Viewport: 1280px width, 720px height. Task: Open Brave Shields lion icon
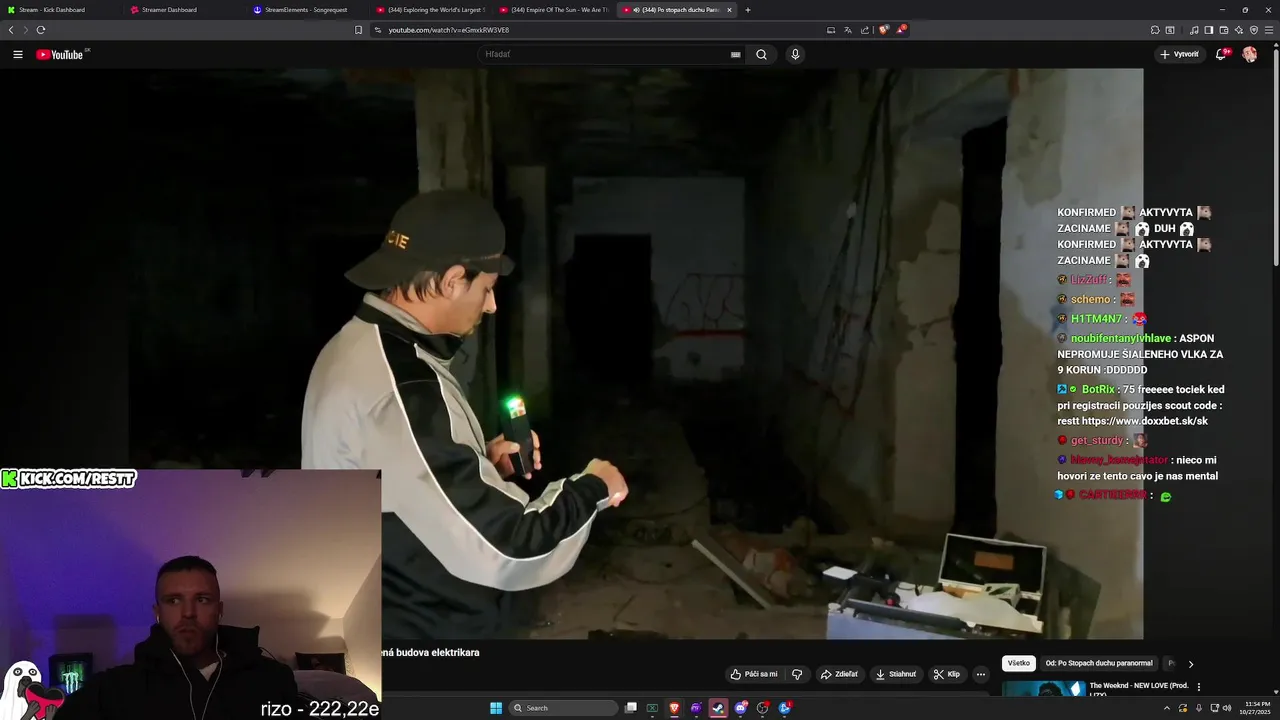884,30
